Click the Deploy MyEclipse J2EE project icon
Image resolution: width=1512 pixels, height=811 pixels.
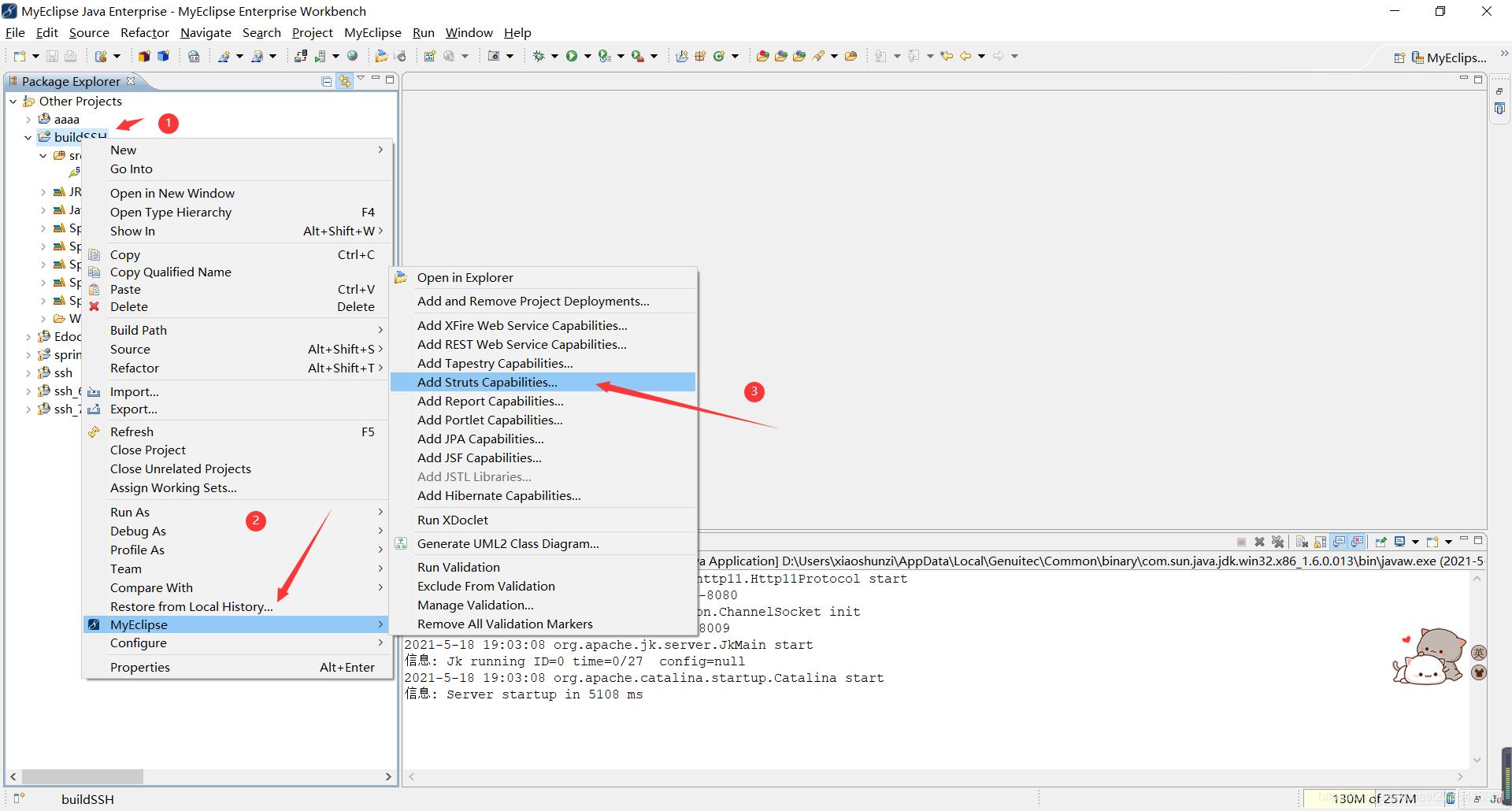coord(301,56)
